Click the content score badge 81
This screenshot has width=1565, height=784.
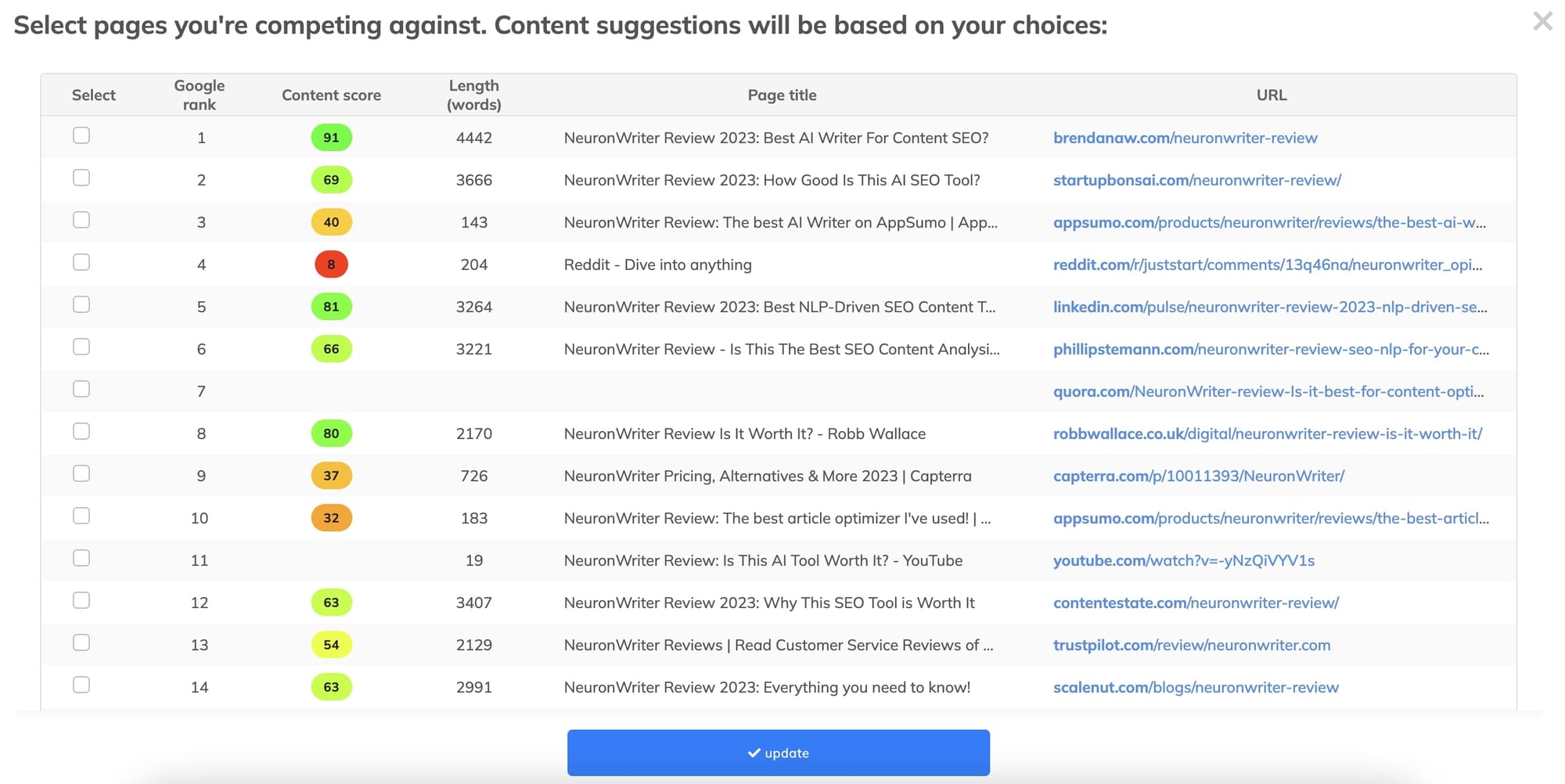click(x=332, y=307)
